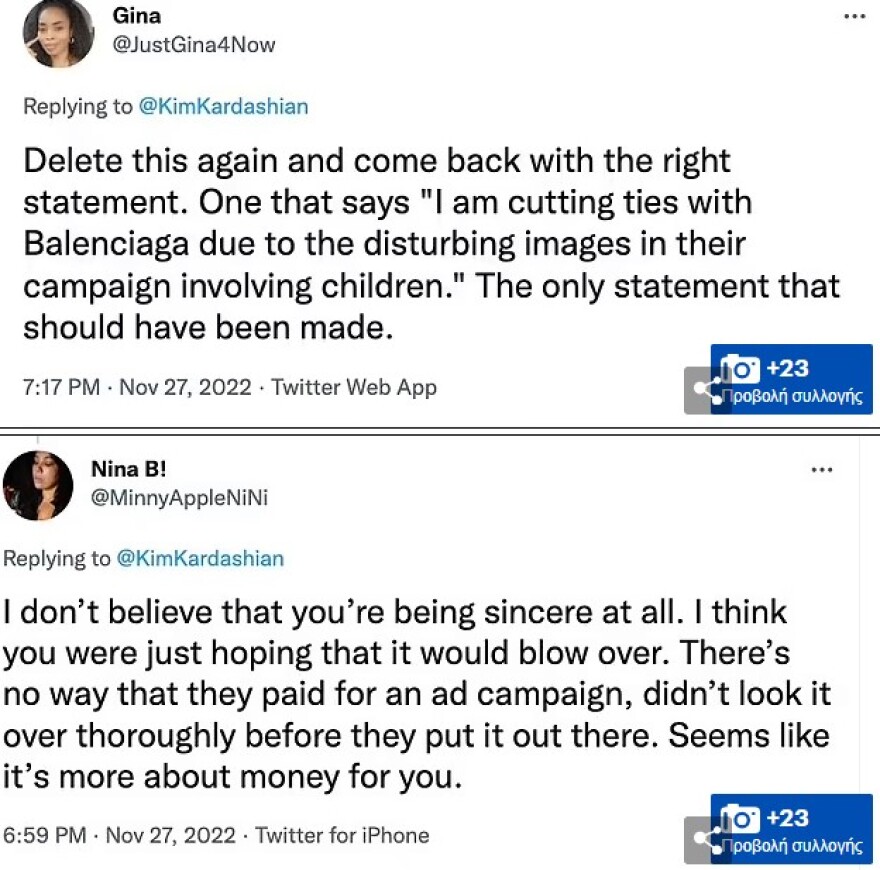Open the +23 photo gallery on Nina's tweet
This screenshot has height=870, width=880.
tap(792, 828)
